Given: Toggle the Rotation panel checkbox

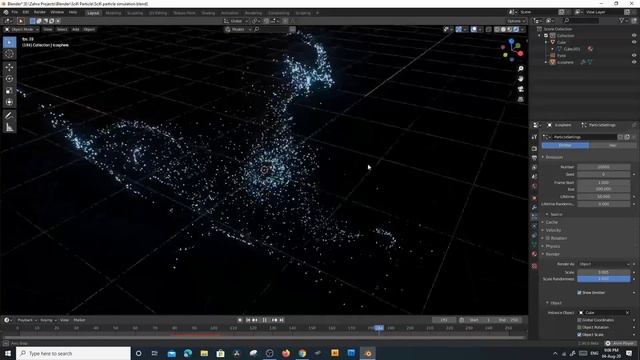Looking at the screenshot, I should [x=548, y=238].
